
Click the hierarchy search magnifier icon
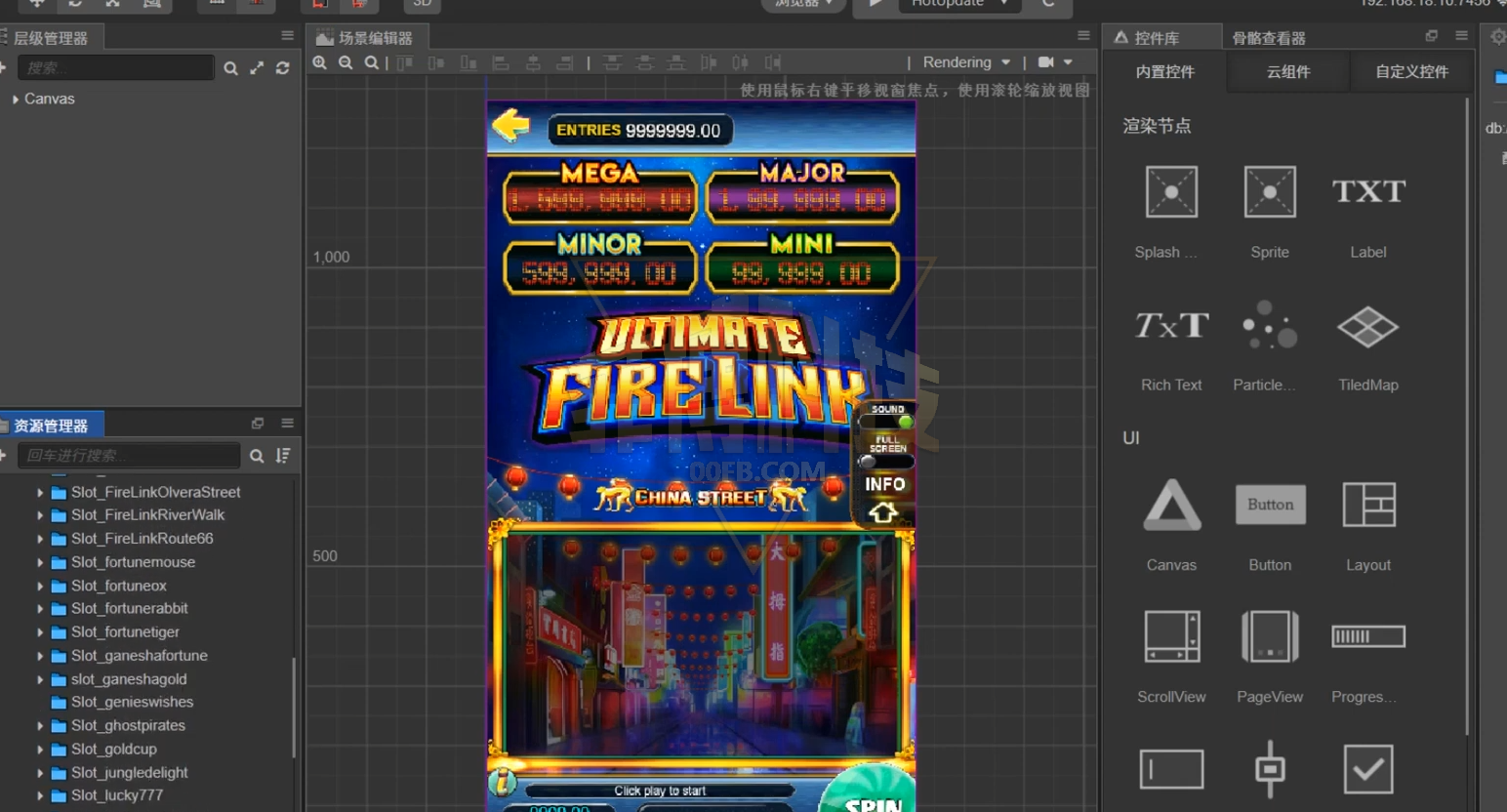click(230, 68)
